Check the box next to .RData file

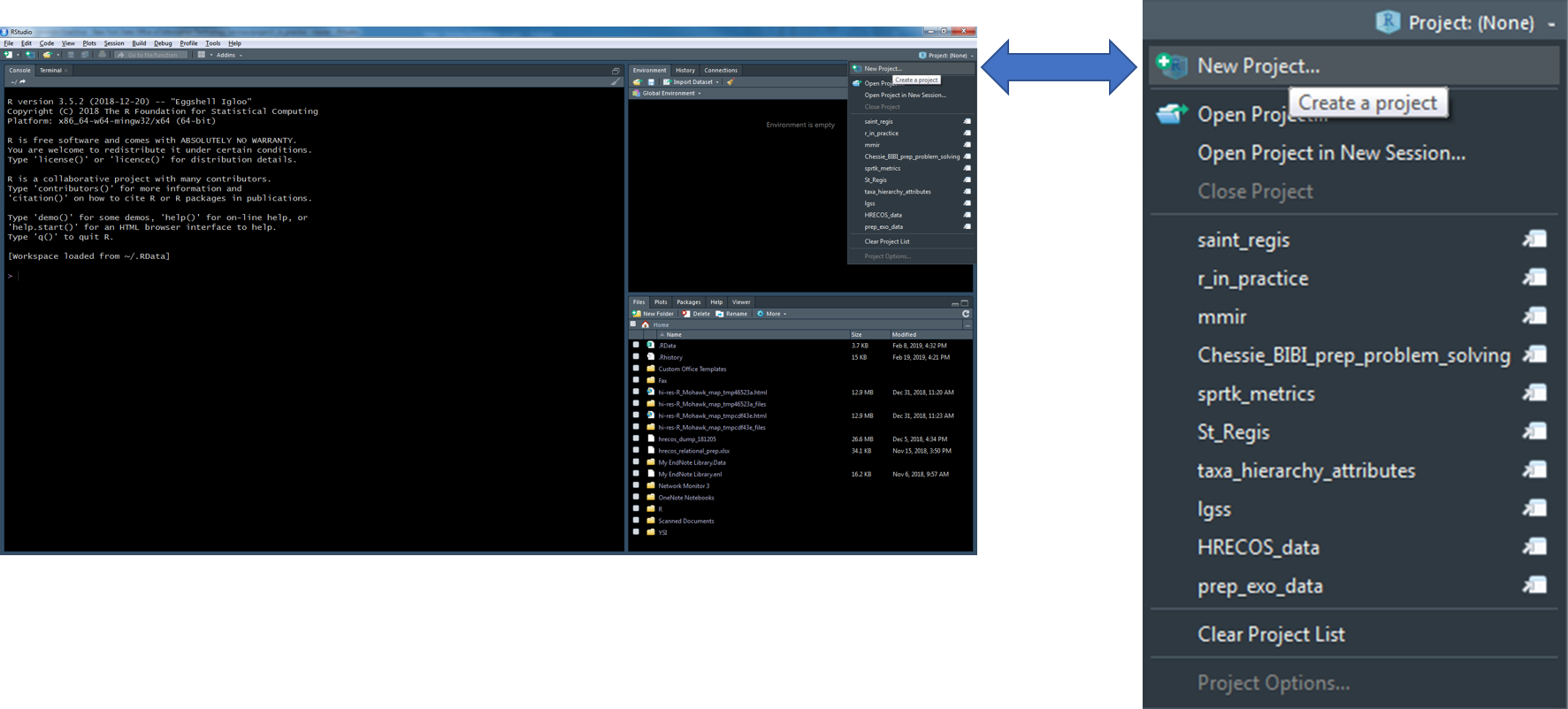coord(636,345)
